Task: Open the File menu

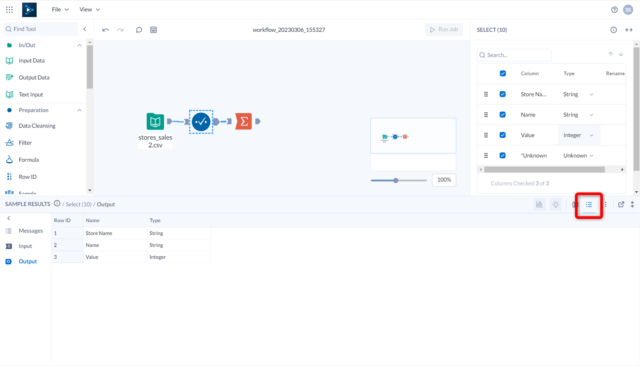Action: click(60, 9)
